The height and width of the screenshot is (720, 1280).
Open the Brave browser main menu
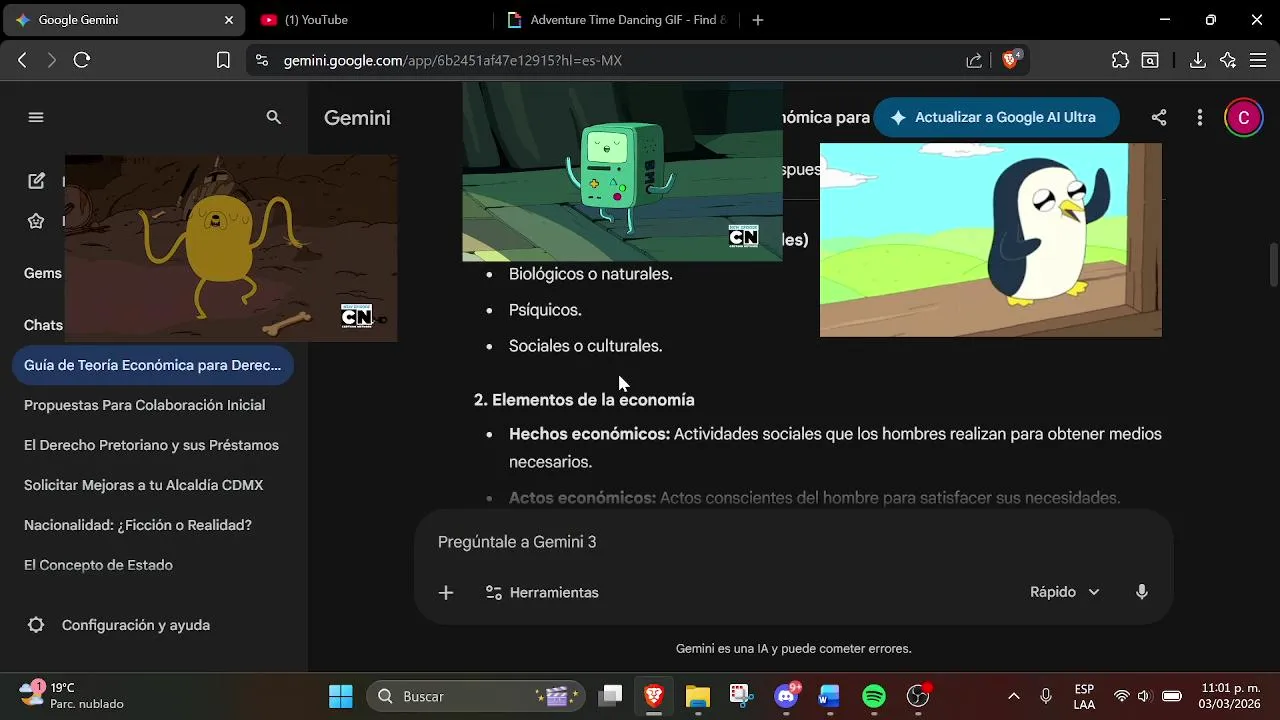pos(1258,60)
